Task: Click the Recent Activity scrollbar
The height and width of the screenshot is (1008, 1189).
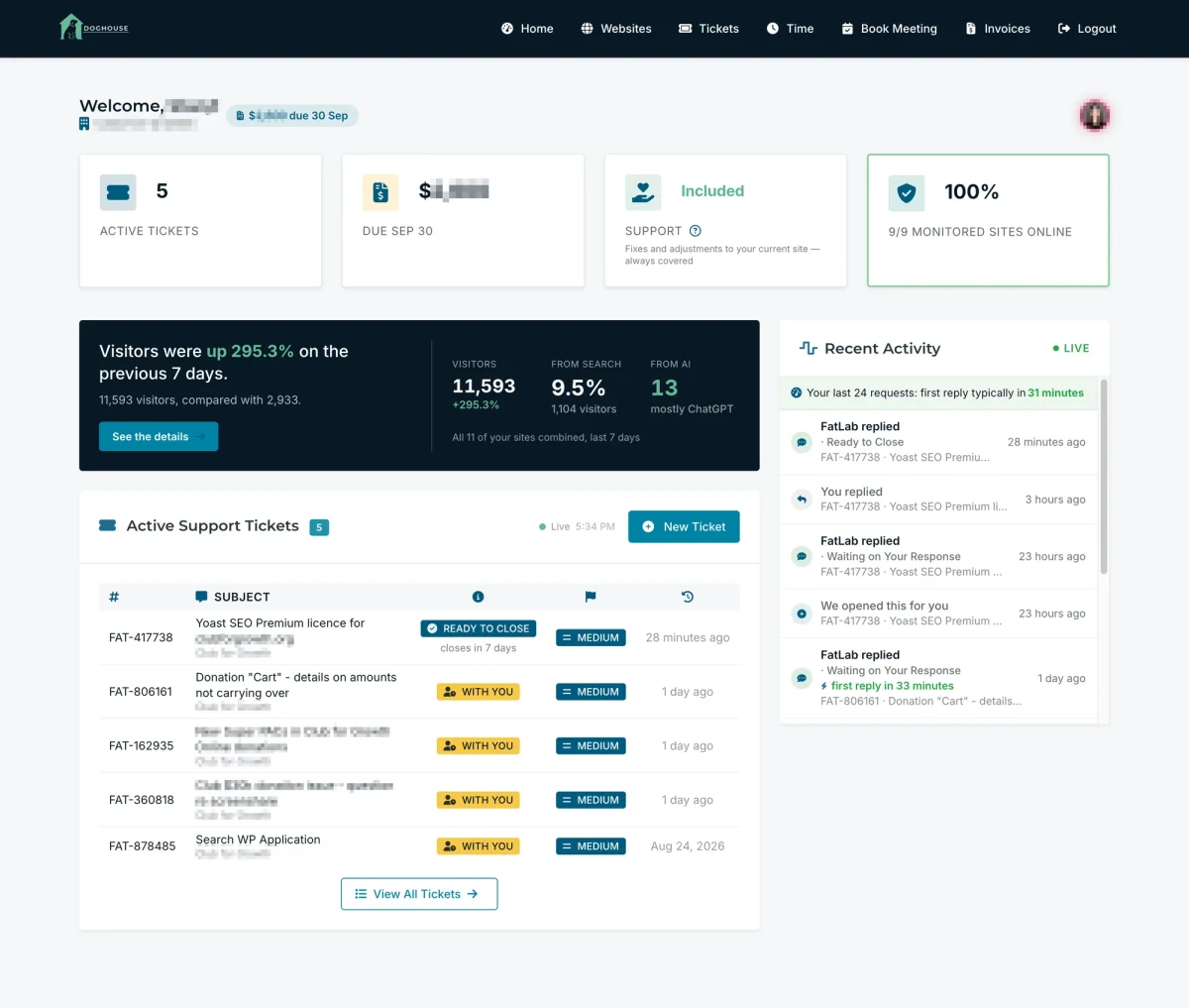Action: 1104,476
